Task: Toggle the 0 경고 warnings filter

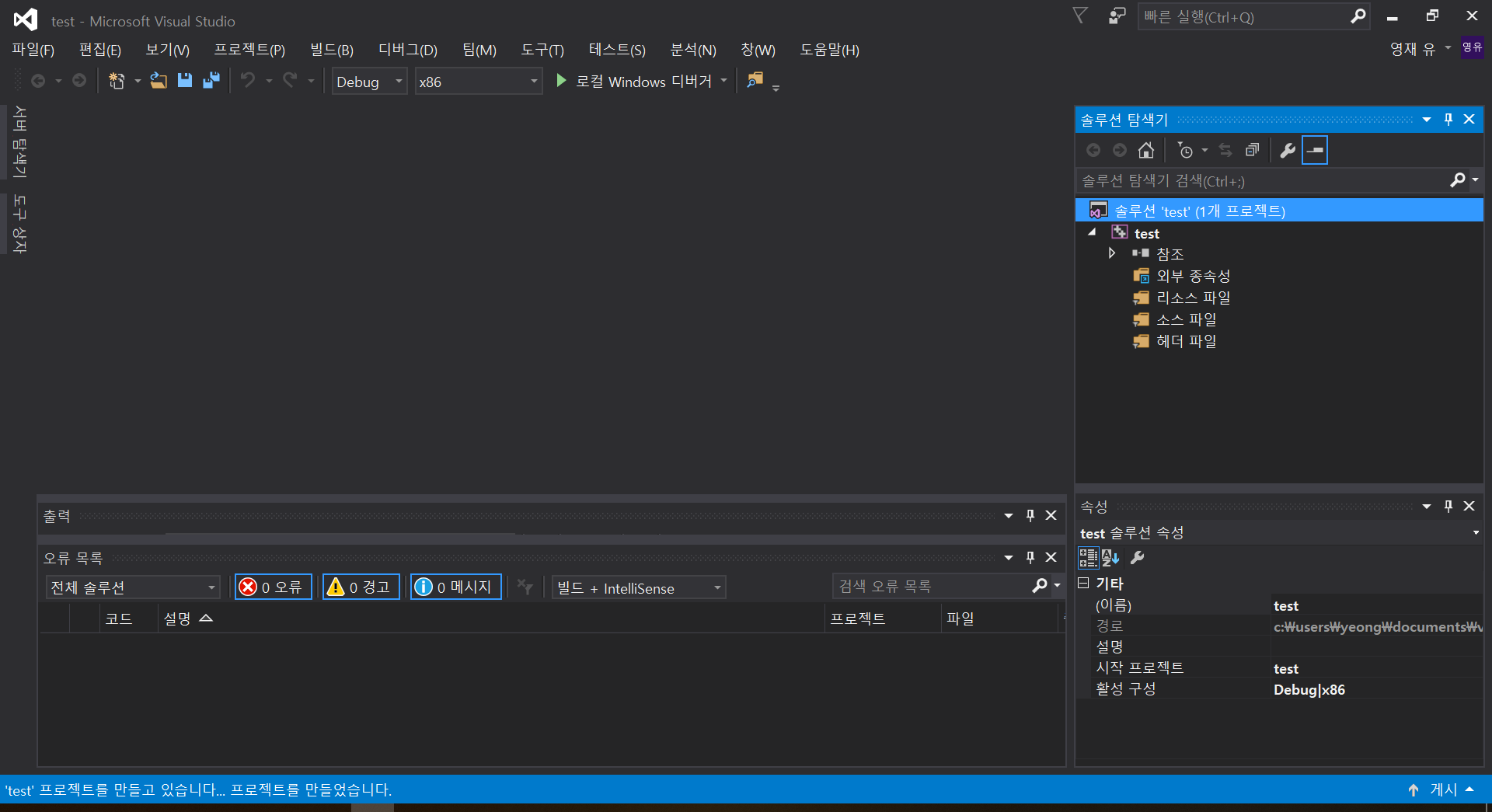Action: pyautogui.click(x=361, y=587)
